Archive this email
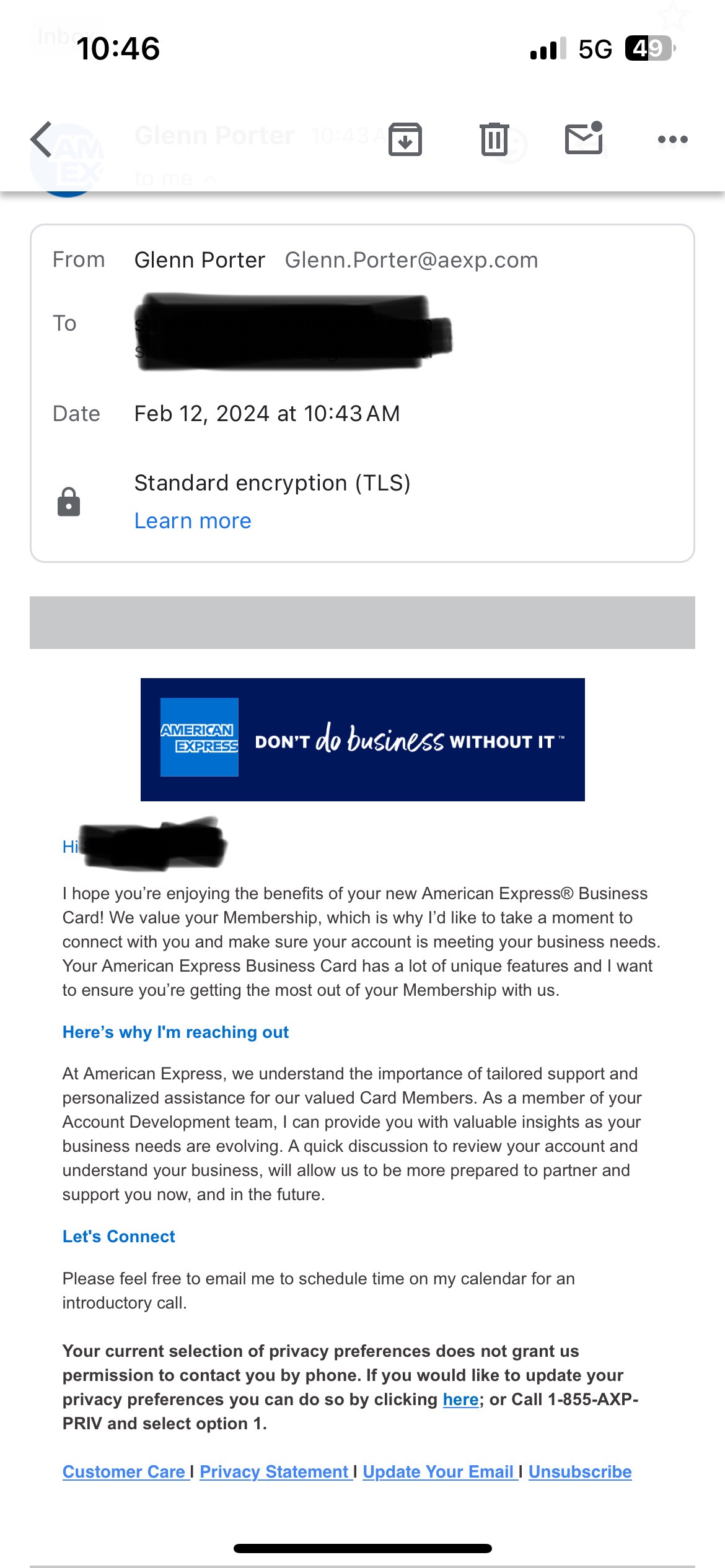725x1568 pixels. tap(405, 139)
